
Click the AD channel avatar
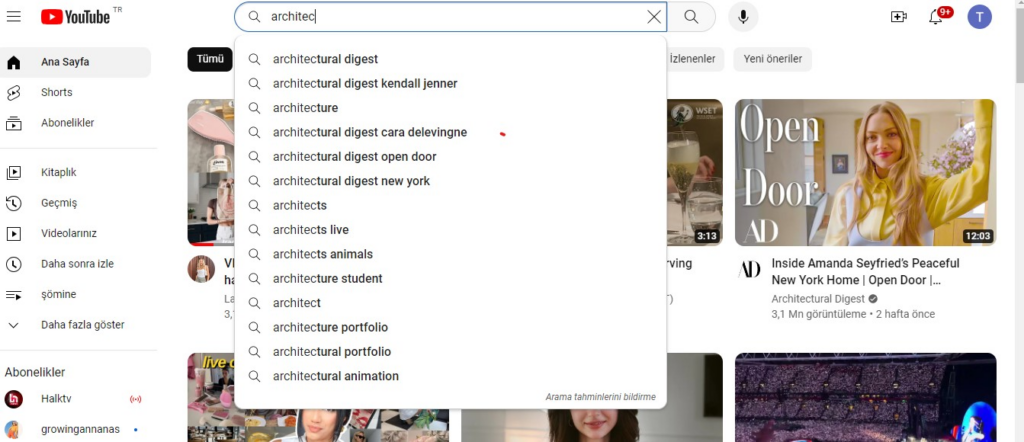tap(748, 269)
